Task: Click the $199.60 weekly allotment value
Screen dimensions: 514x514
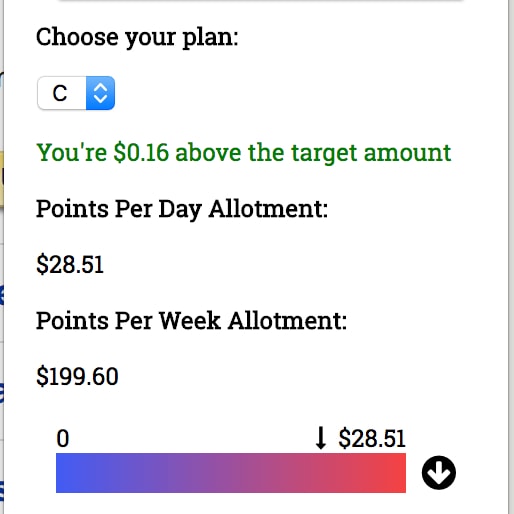Action: click(77, 377)
